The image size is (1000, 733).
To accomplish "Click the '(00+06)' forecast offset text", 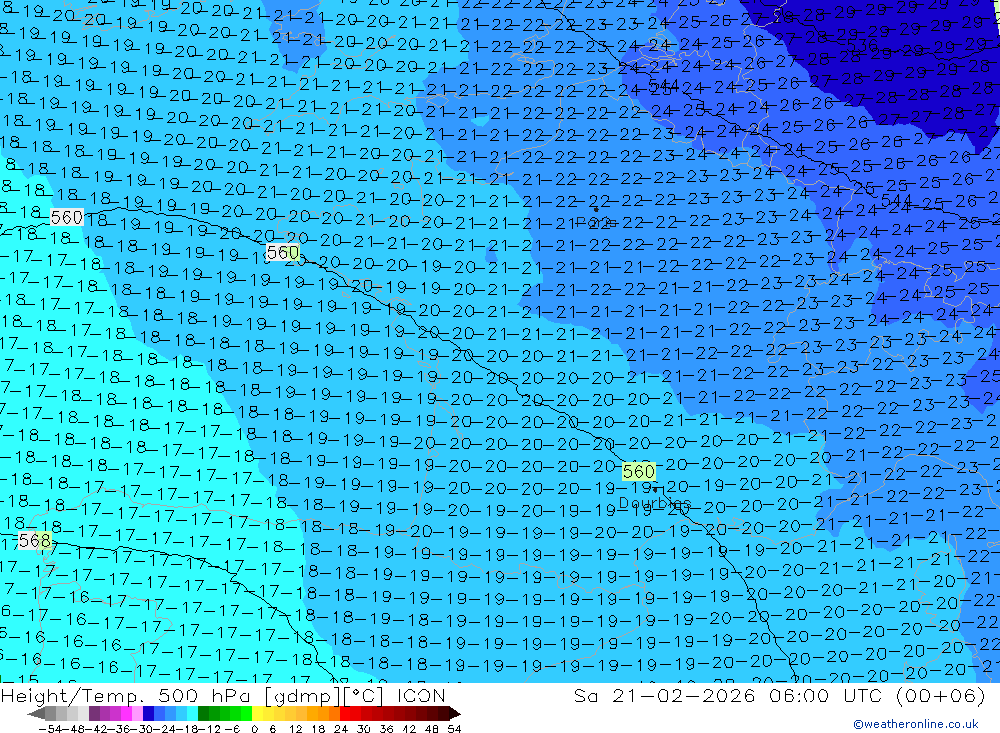I will click(x=941, y=695).
